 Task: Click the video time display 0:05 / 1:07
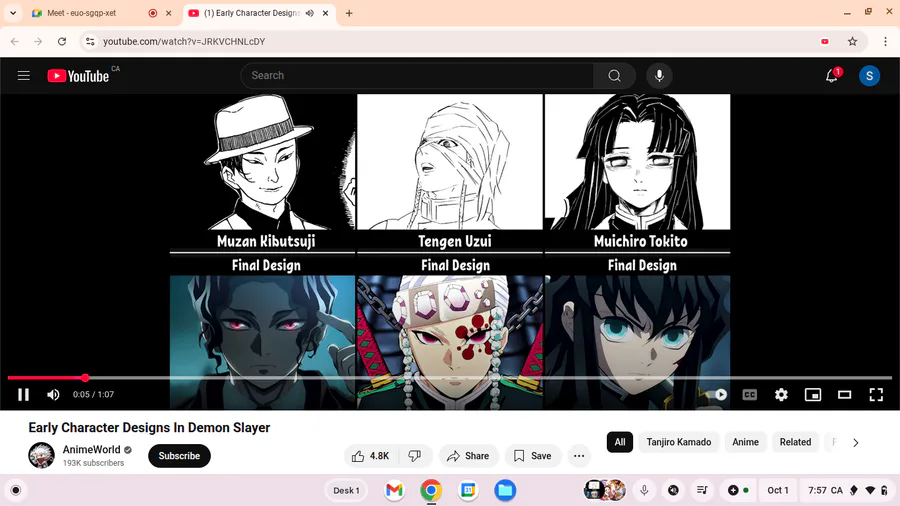point(93,395)
